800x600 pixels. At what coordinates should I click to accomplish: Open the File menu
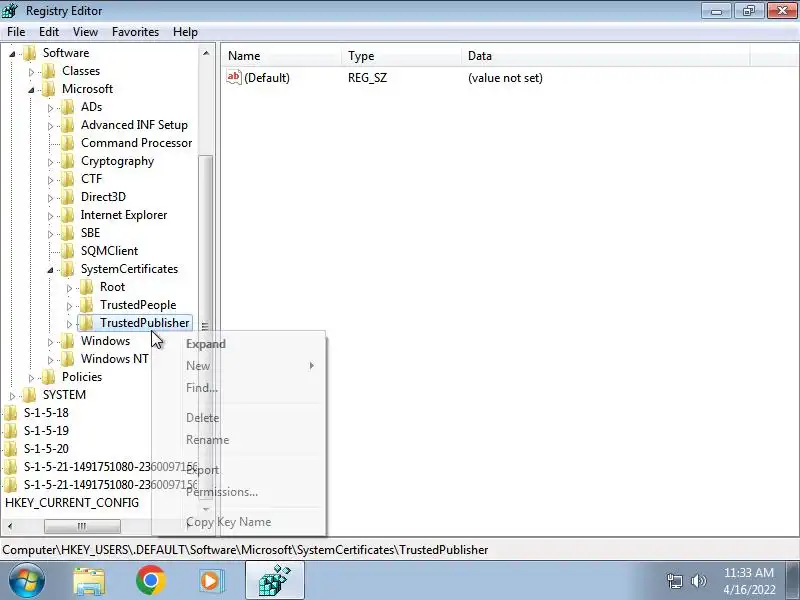16,32
